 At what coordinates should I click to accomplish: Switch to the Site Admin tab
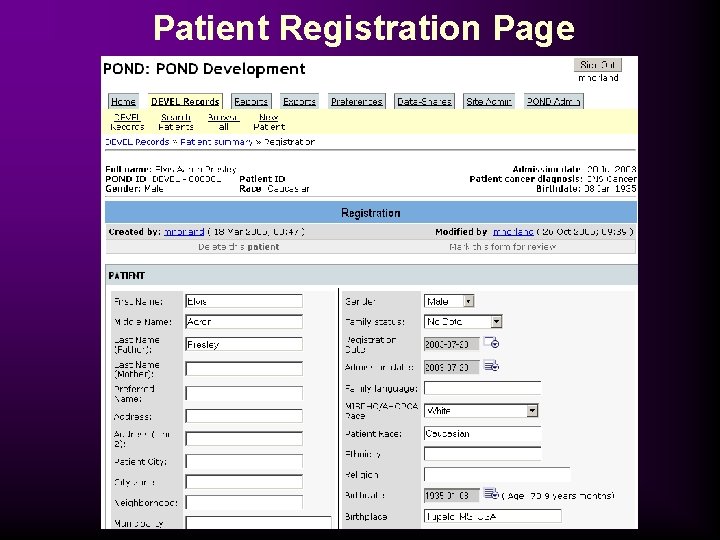click(x=489, y=101)
